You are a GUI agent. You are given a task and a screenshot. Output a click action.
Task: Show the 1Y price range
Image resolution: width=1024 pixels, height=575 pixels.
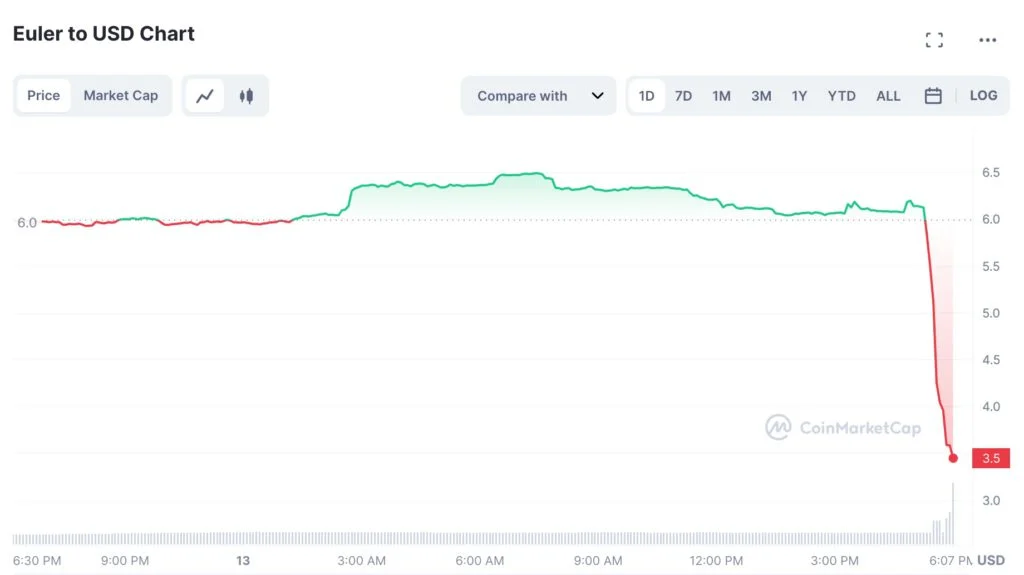click(799, 96)
